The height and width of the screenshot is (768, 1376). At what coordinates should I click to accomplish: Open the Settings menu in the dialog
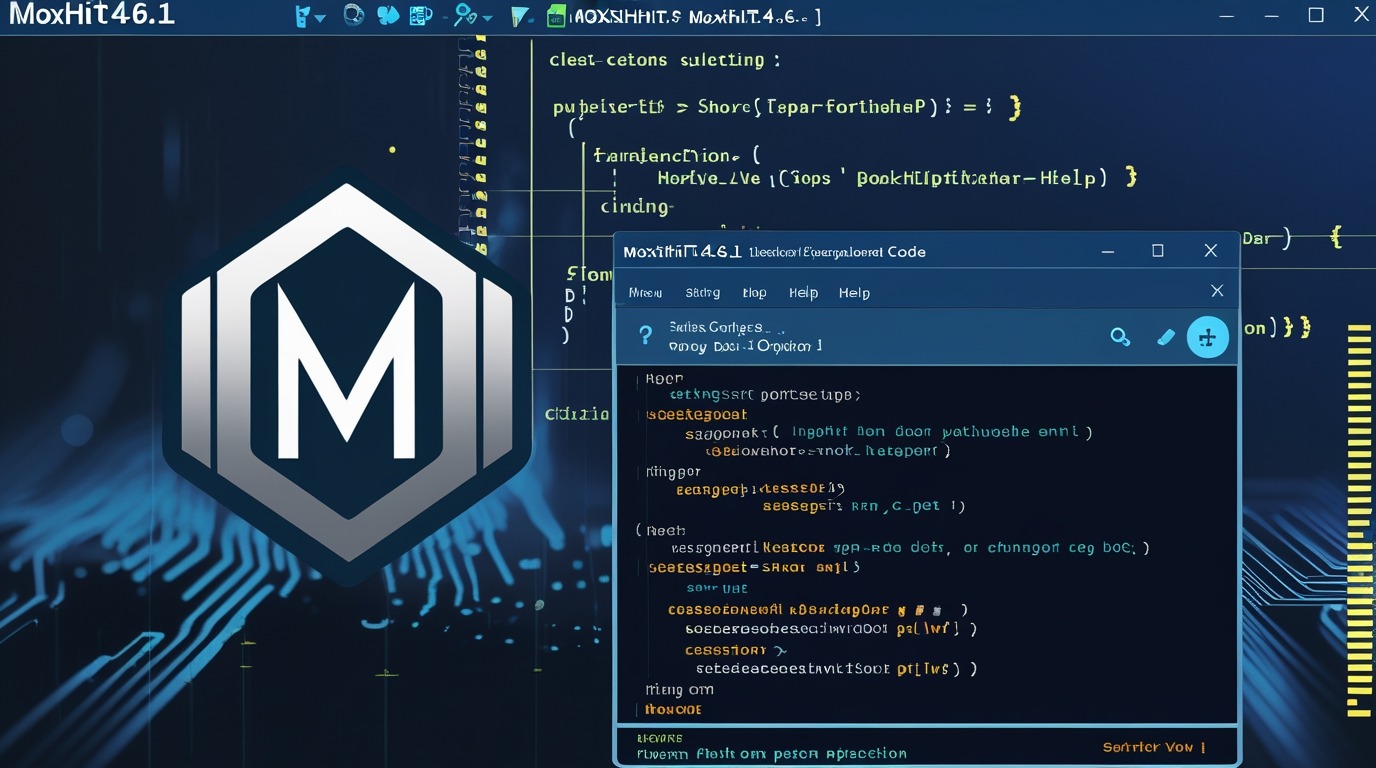tap(703, 292)
